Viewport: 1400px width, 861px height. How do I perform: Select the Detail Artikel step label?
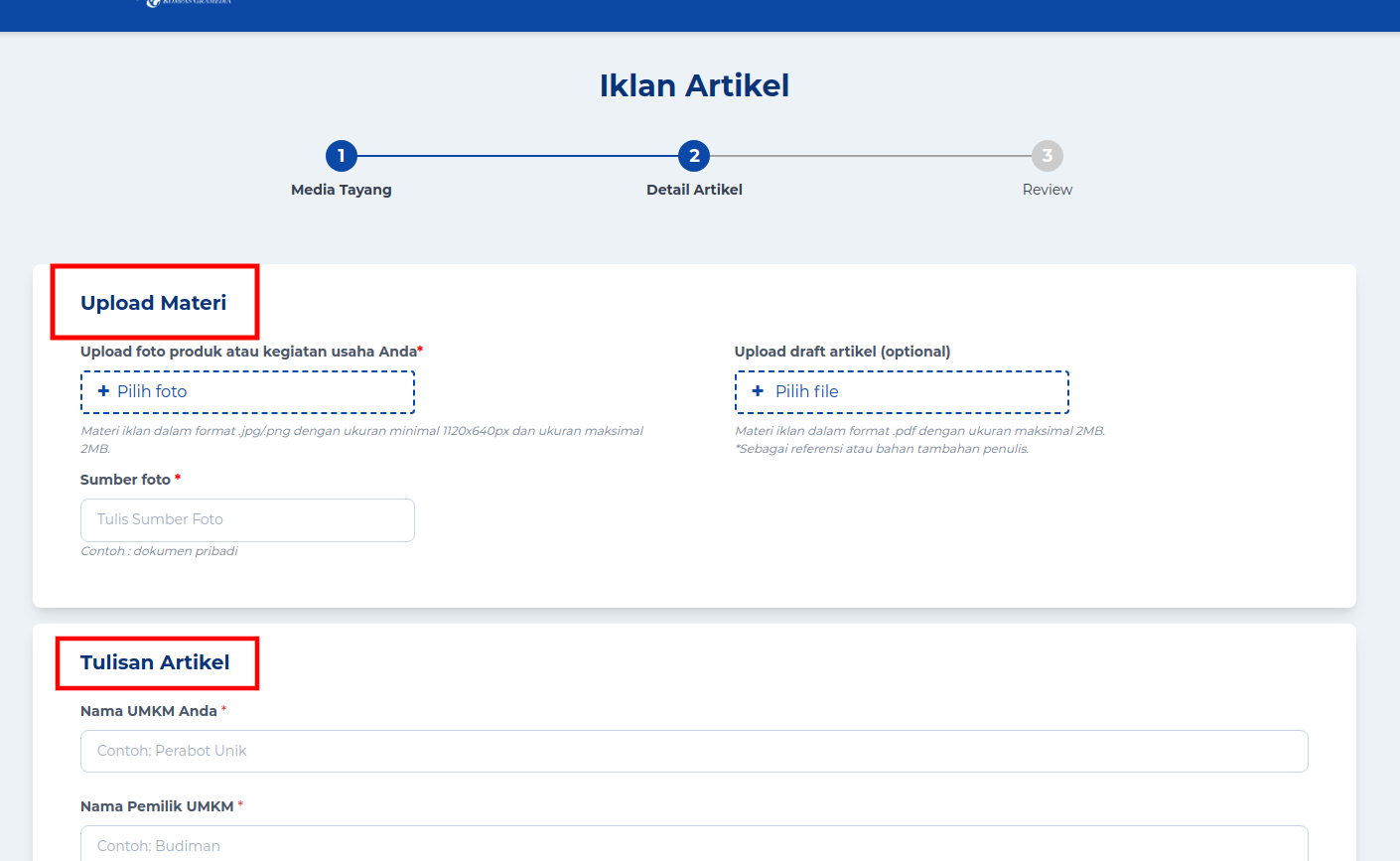[x=694, y=190]
